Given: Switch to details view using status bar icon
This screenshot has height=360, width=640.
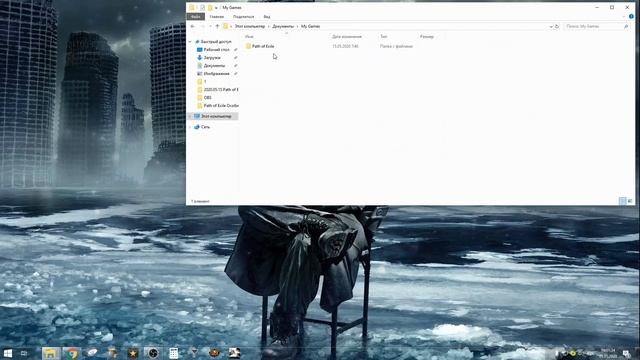Looking at the screenshot, I should (622, 201).
